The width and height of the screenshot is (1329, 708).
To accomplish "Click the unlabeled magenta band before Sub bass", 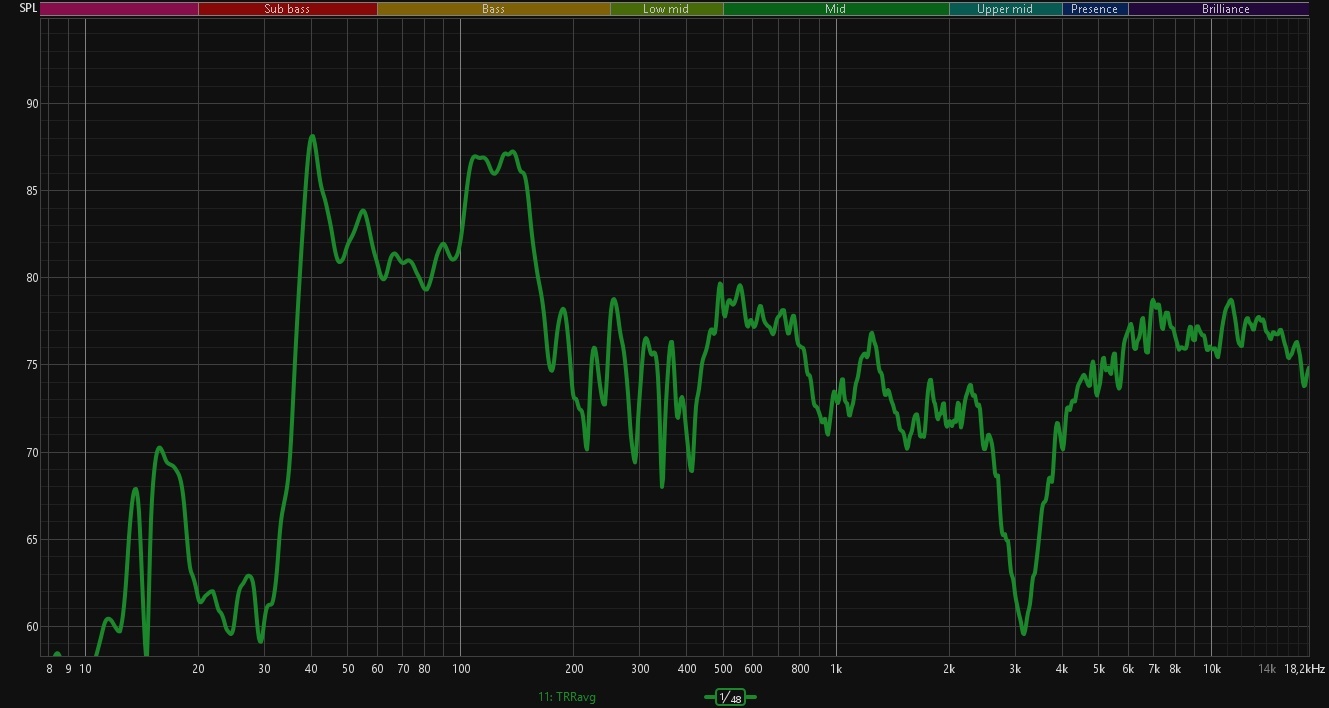I will click(x=119, y=9).
